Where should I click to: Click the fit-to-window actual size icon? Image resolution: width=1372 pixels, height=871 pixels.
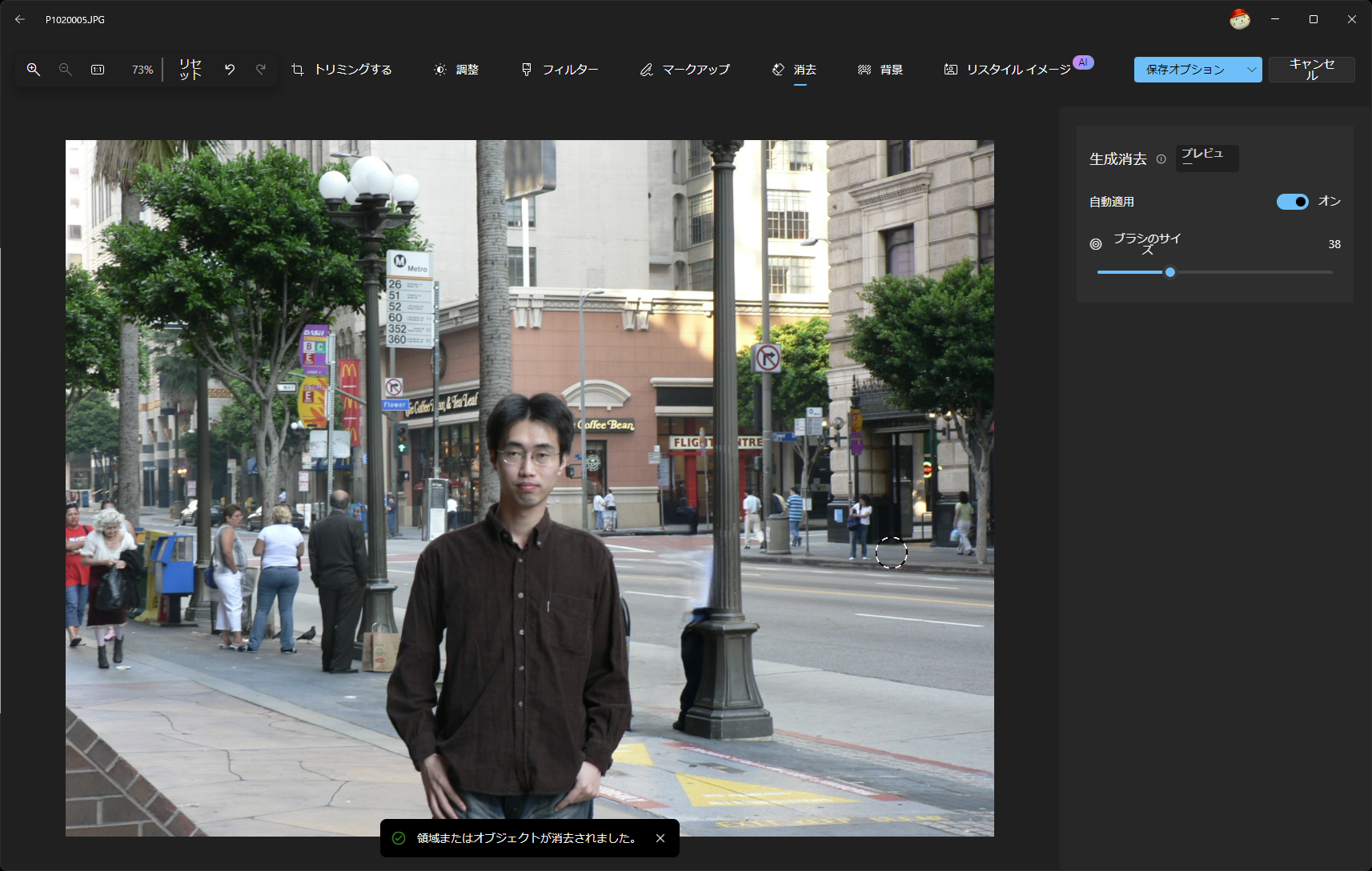[x=98, y=70]
